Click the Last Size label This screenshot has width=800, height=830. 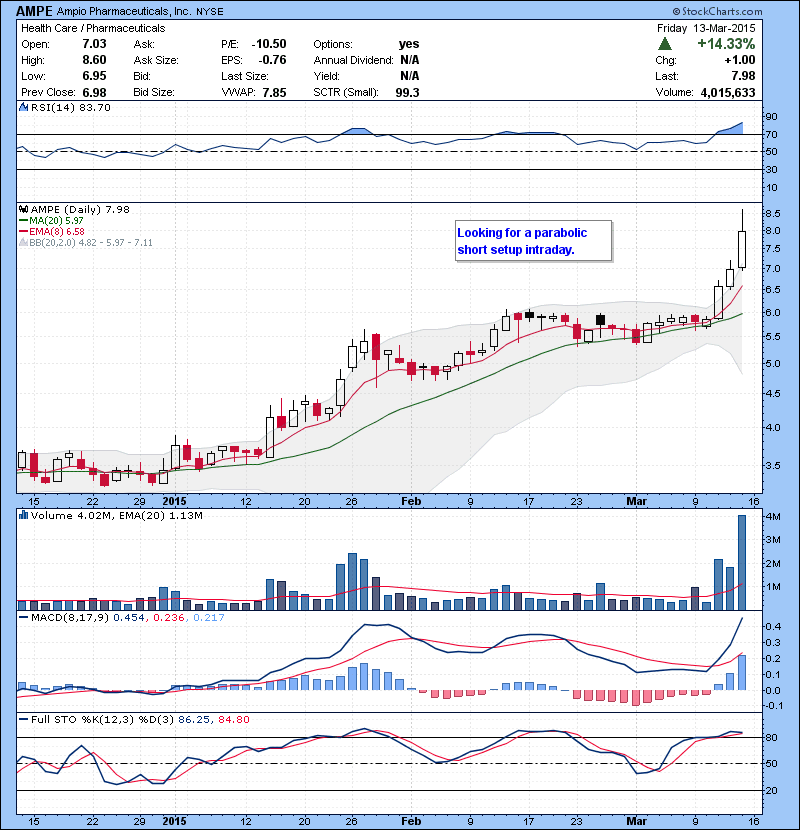245,76
